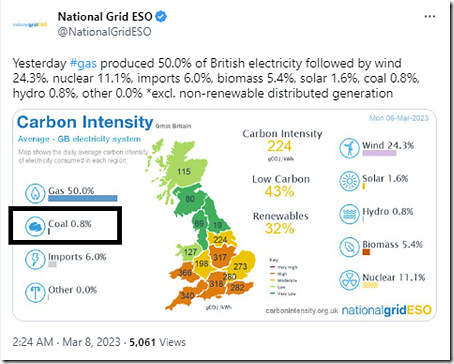Click the Solar sun icon
This screenshot has width=454, height=364.
coord(349,181)
